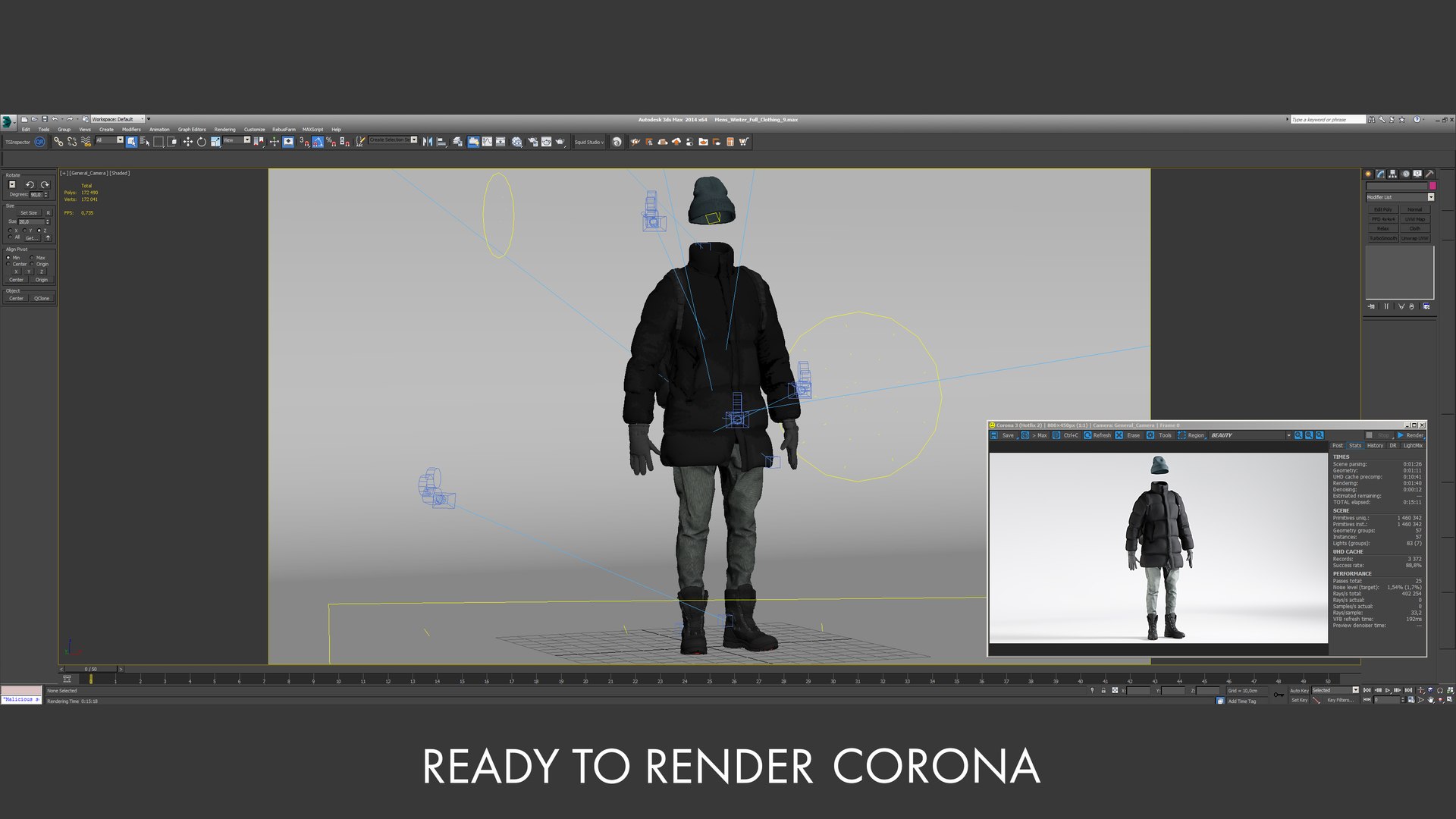Select the Z size axis radio
Screen dimensions: 1456x819
pos(39,231)
